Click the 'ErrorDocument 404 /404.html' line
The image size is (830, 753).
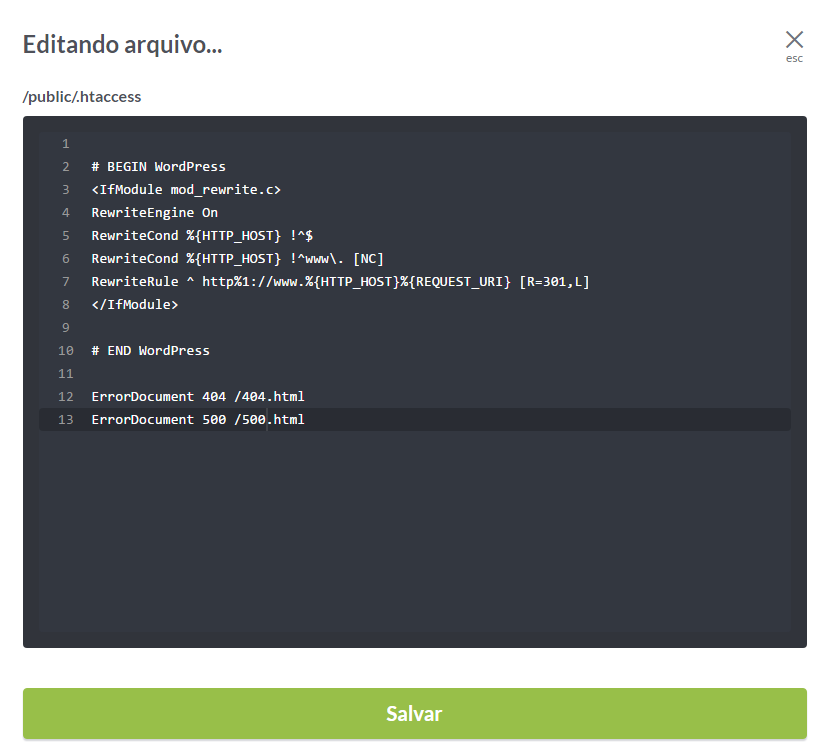pyautogui.click(x=197, y=397)
